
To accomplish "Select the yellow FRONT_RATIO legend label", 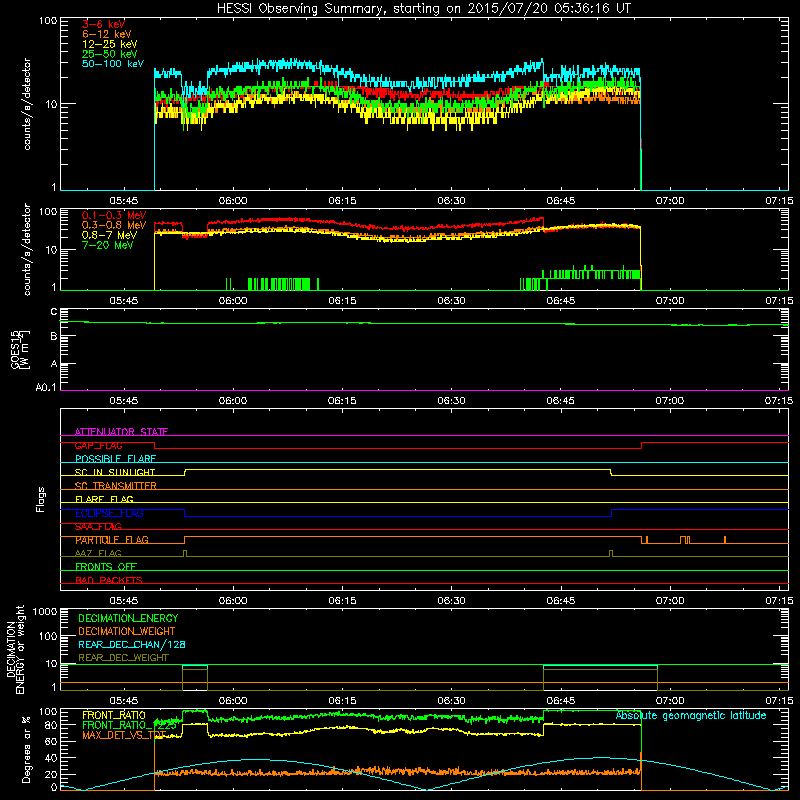I will click(x=114, y=715).
